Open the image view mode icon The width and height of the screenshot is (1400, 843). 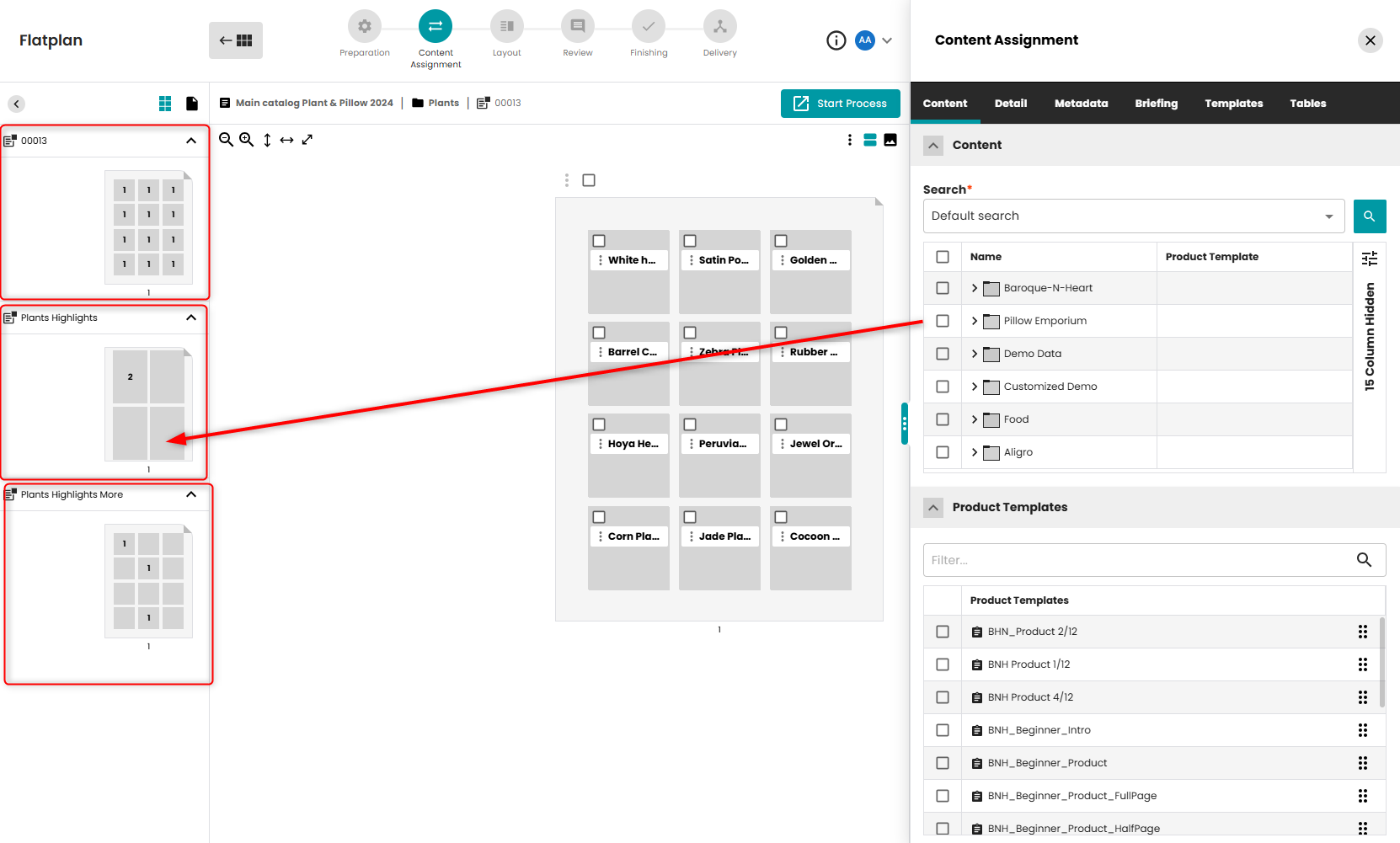890,140
